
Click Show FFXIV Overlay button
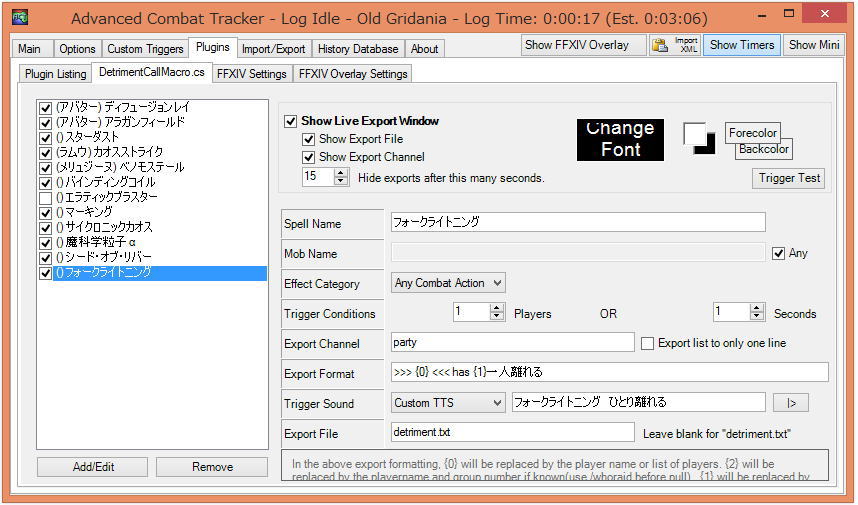point(584,45)
